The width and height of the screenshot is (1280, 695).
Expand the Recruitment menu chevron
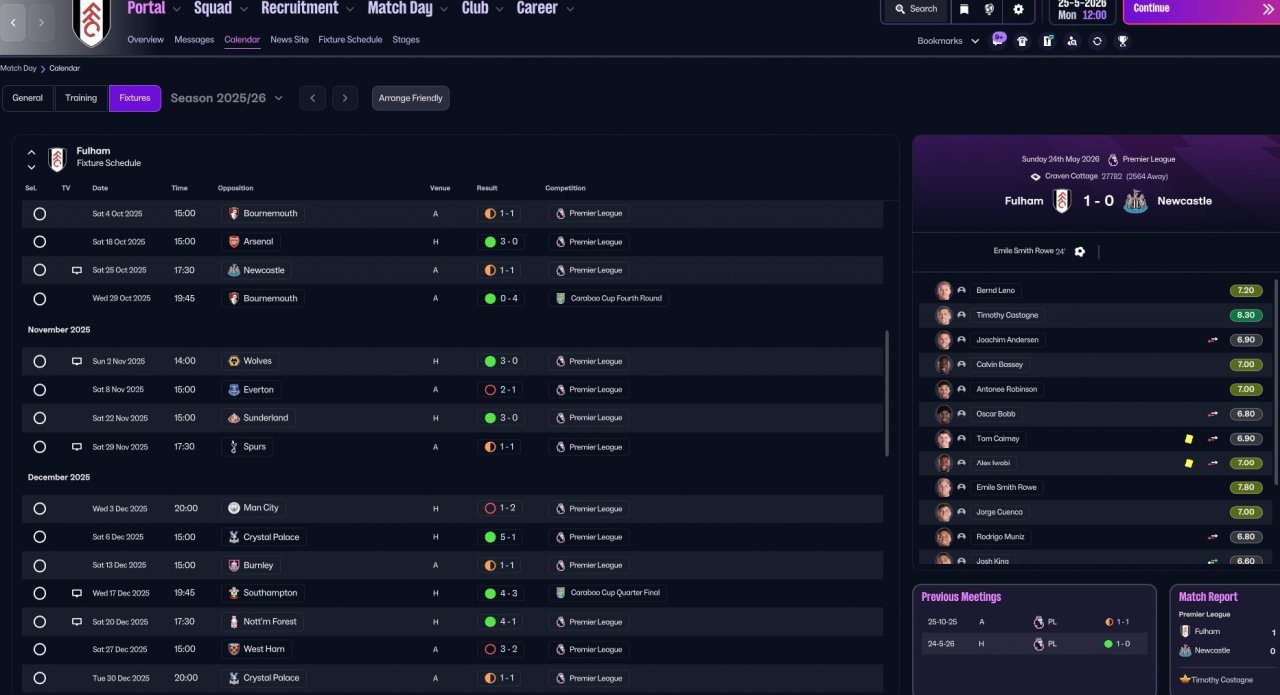(350, 9)
